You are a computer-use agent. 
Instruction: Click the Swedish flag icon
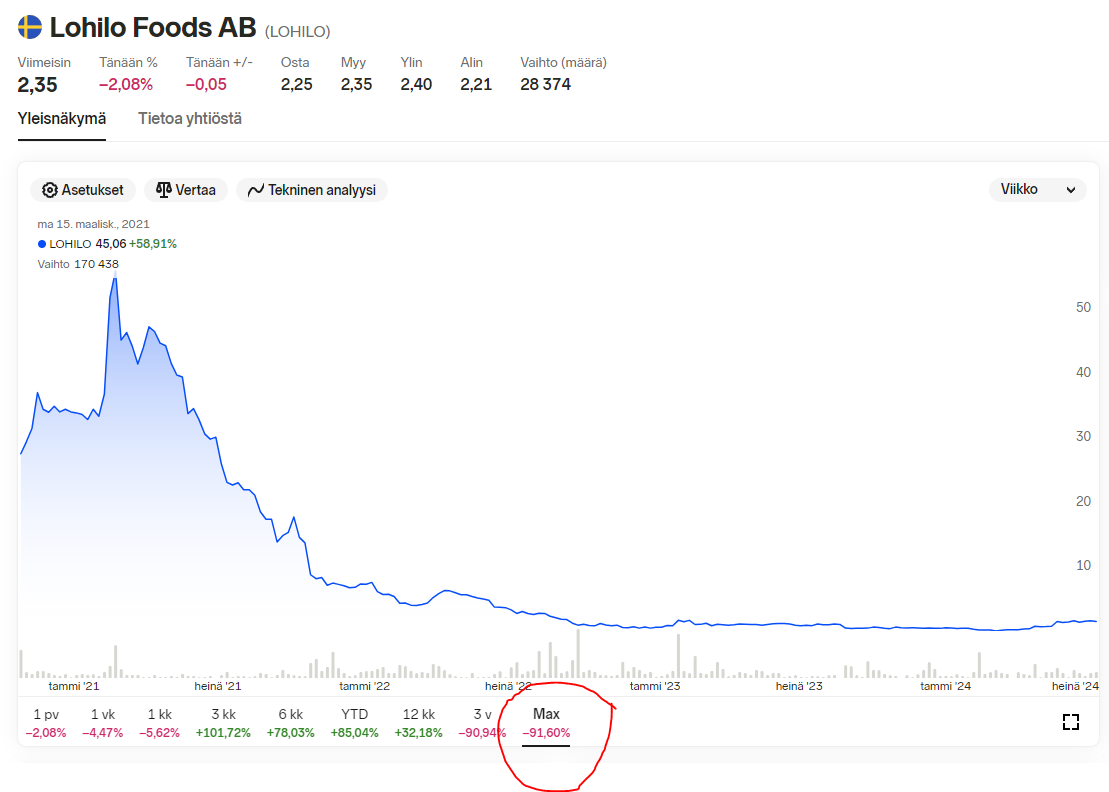(30, 28)
